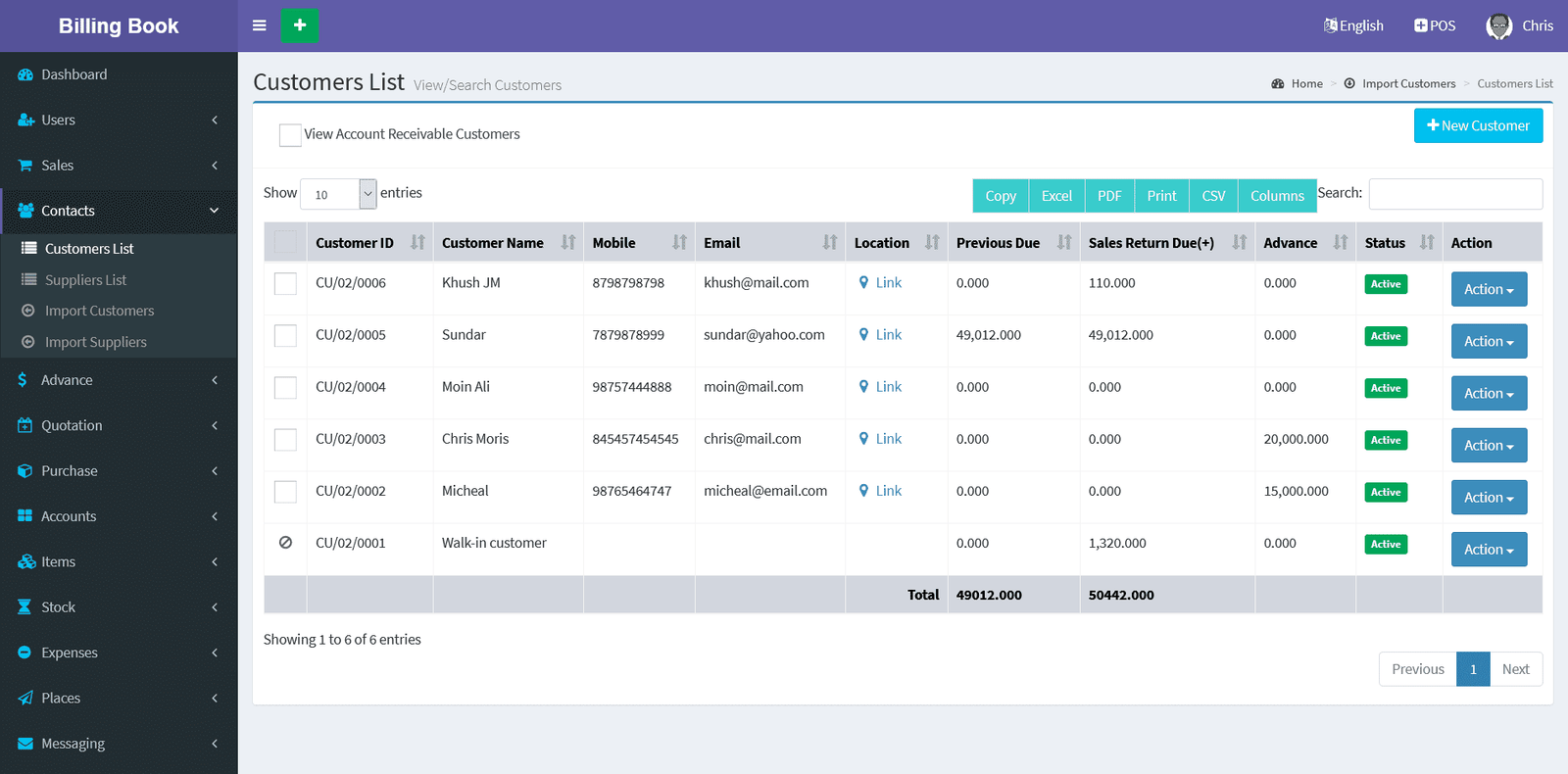Click the New Customer button
Image resolution: width=1568 pixels, height=774 pixels.
click(x=1477, y=125)
